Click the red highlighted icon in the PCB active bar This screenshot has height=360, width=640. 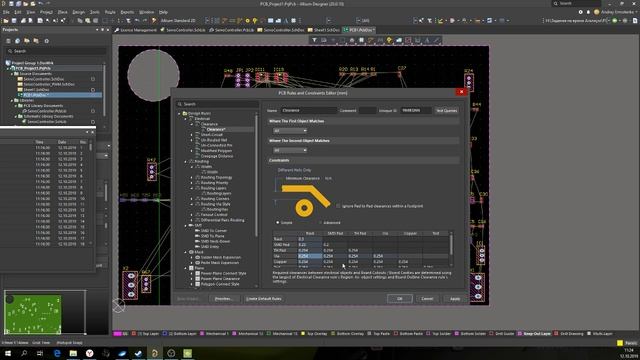(408, 40)
